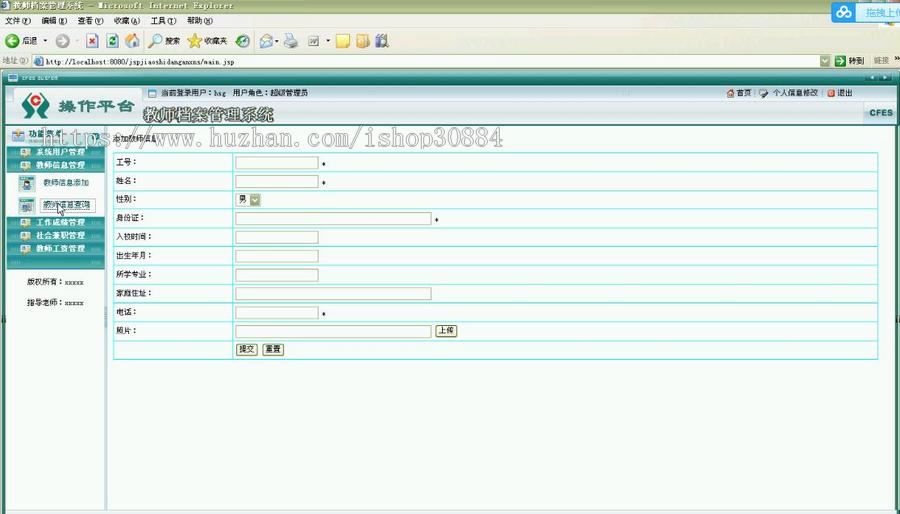
Task: Click the 工号 input field
Action: coord(276,163)
